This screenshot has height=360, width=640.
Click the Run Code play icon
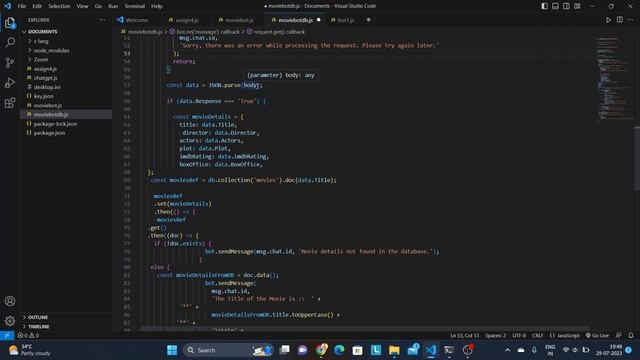tap(608, 20)
